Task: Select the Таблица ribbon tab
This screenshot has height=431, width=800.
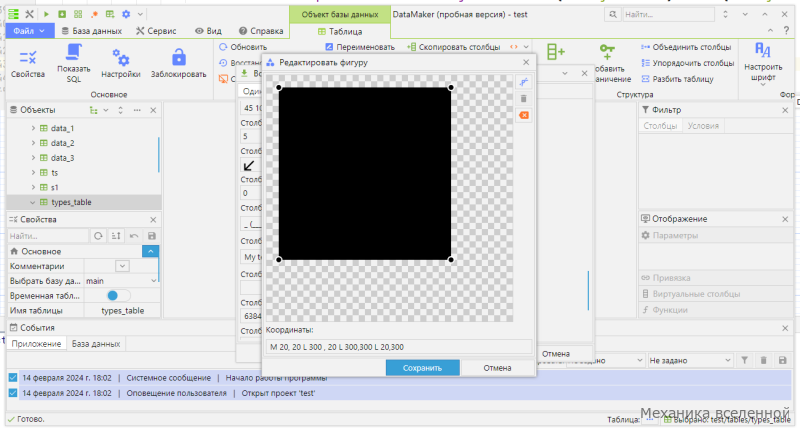Action: (340, 32)
